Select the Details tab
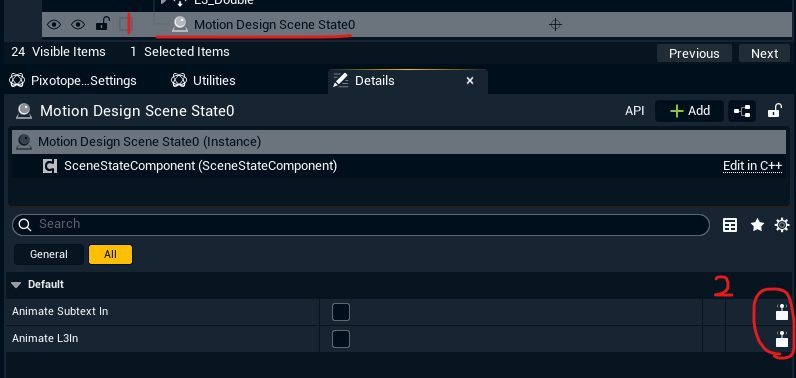 408,81
